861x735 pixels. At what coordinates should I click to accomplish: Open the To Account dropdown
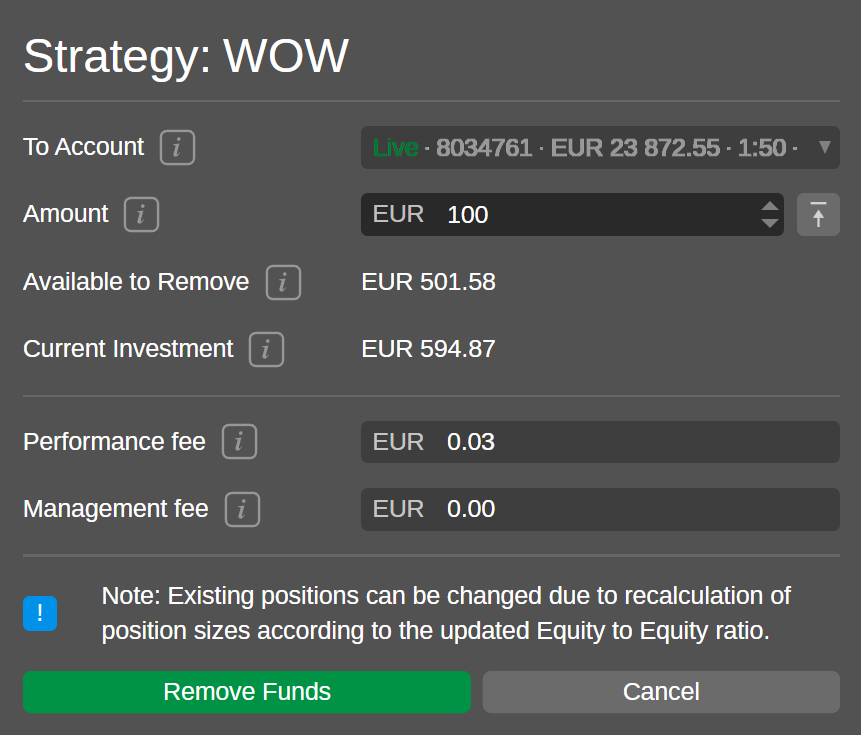pos(599,148)
